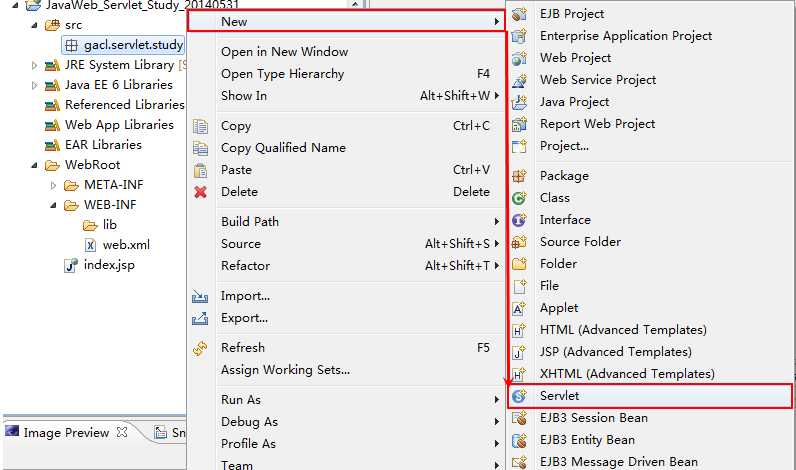796x470 pixels.
Task: Click the EJB Project icon
Action: 519,14
